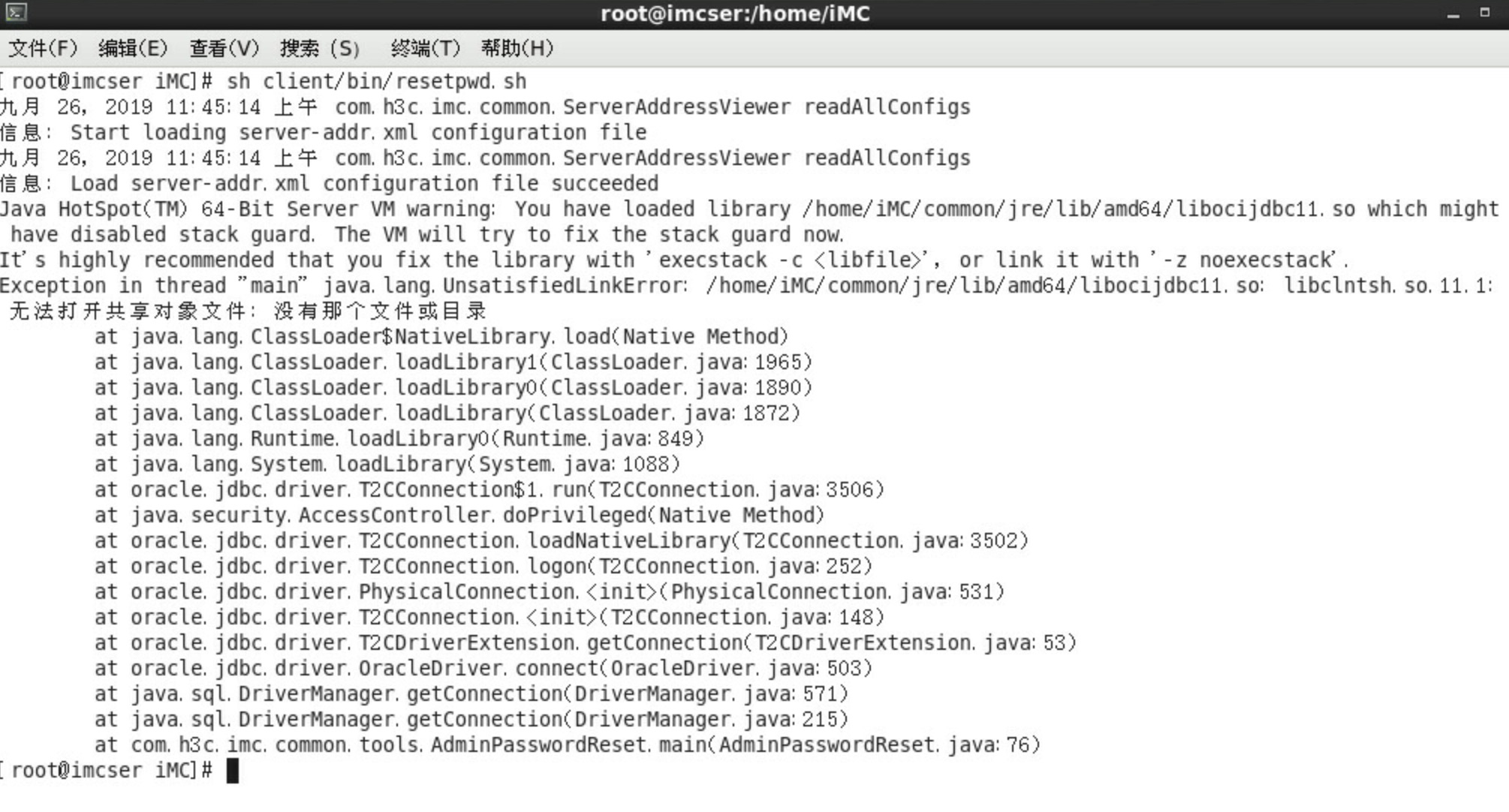Maximize the terminal window
Screen dimensions: 1509x812
1484,13
